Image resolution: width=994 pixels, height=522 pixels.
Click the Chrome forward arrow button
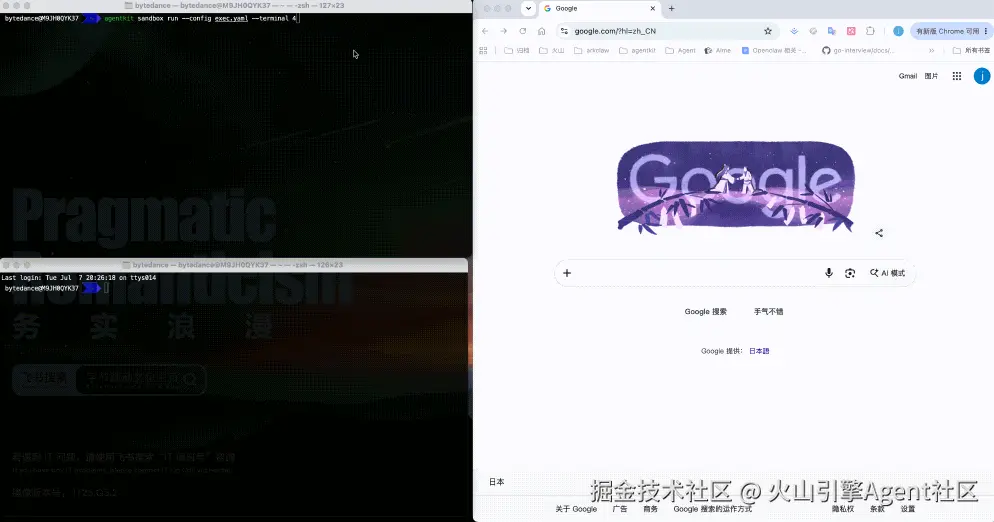pyautogui.click(x=503, y=31)
